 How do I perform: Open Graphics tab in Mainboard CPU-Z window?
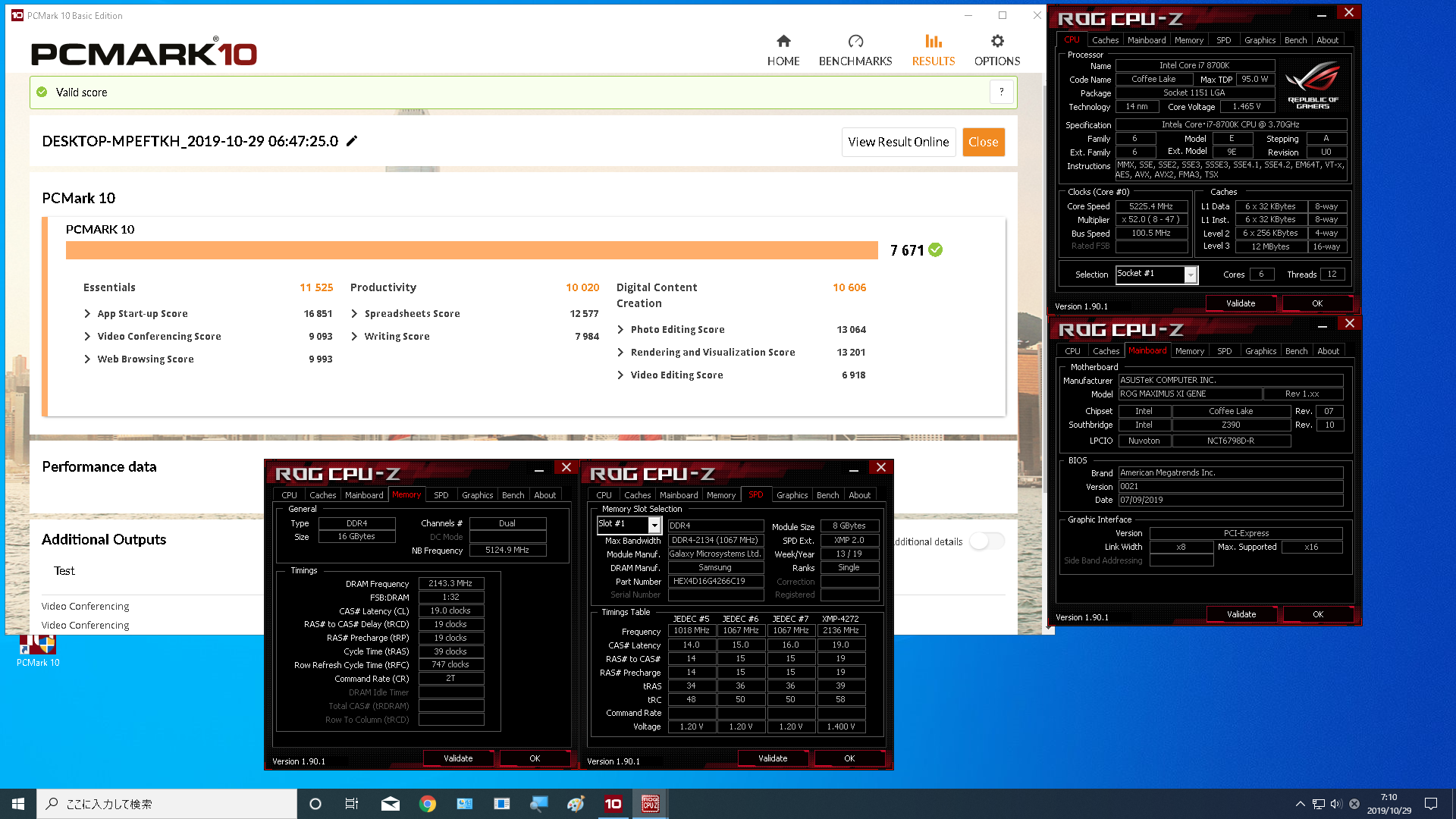coord(1260,351)
